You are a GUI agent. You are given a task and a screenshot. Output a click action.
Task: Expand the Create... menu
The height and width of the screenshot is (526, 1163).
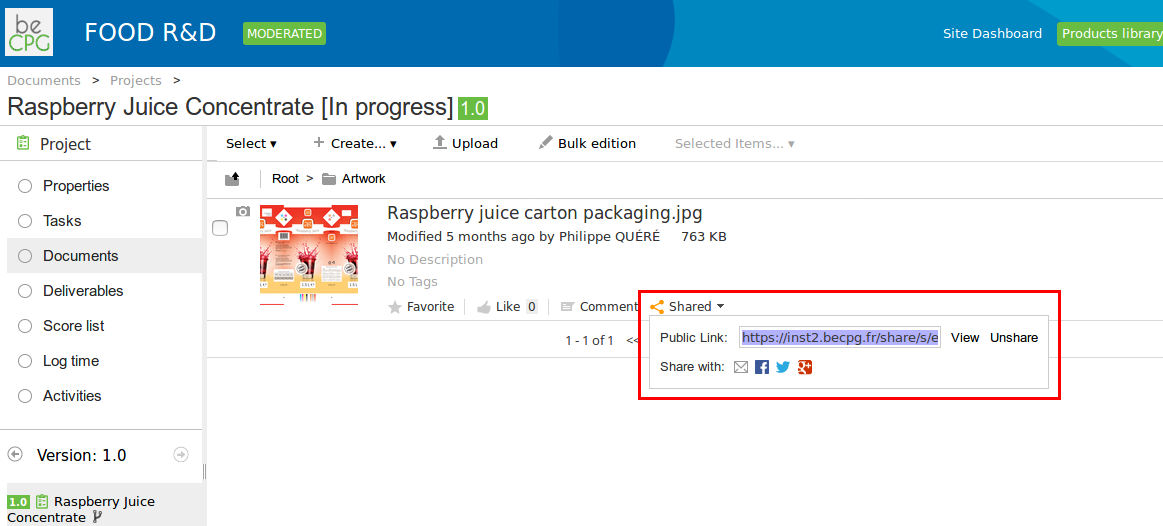[x=355, y=144]
